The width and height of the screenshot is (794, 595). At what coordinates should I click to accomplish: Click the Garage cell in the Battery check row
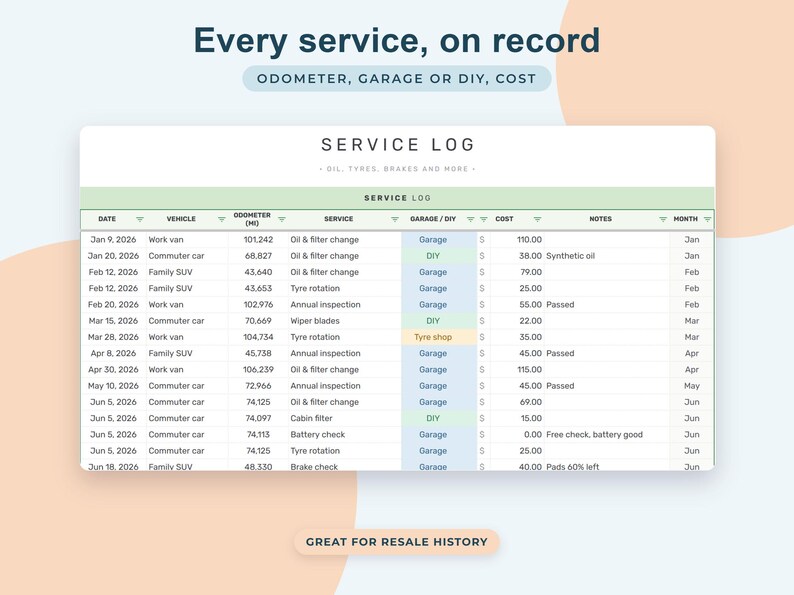coord(439,434)
